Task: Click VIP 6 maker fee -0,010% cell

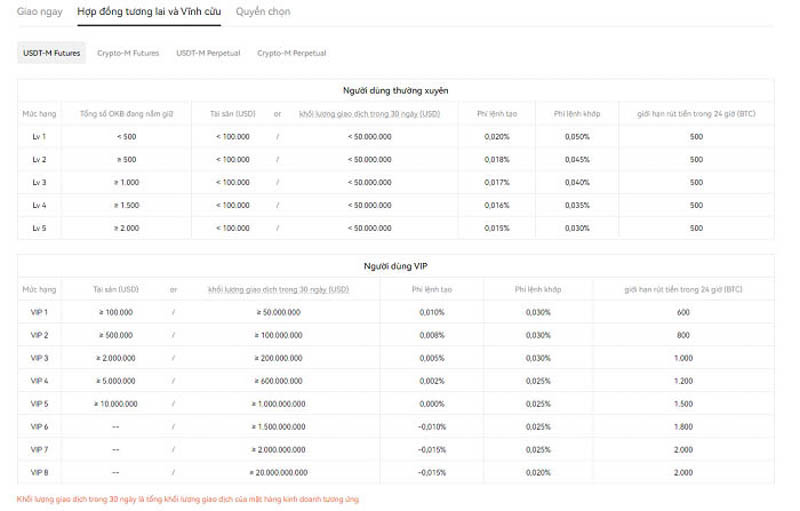Action: pos(432,427)
